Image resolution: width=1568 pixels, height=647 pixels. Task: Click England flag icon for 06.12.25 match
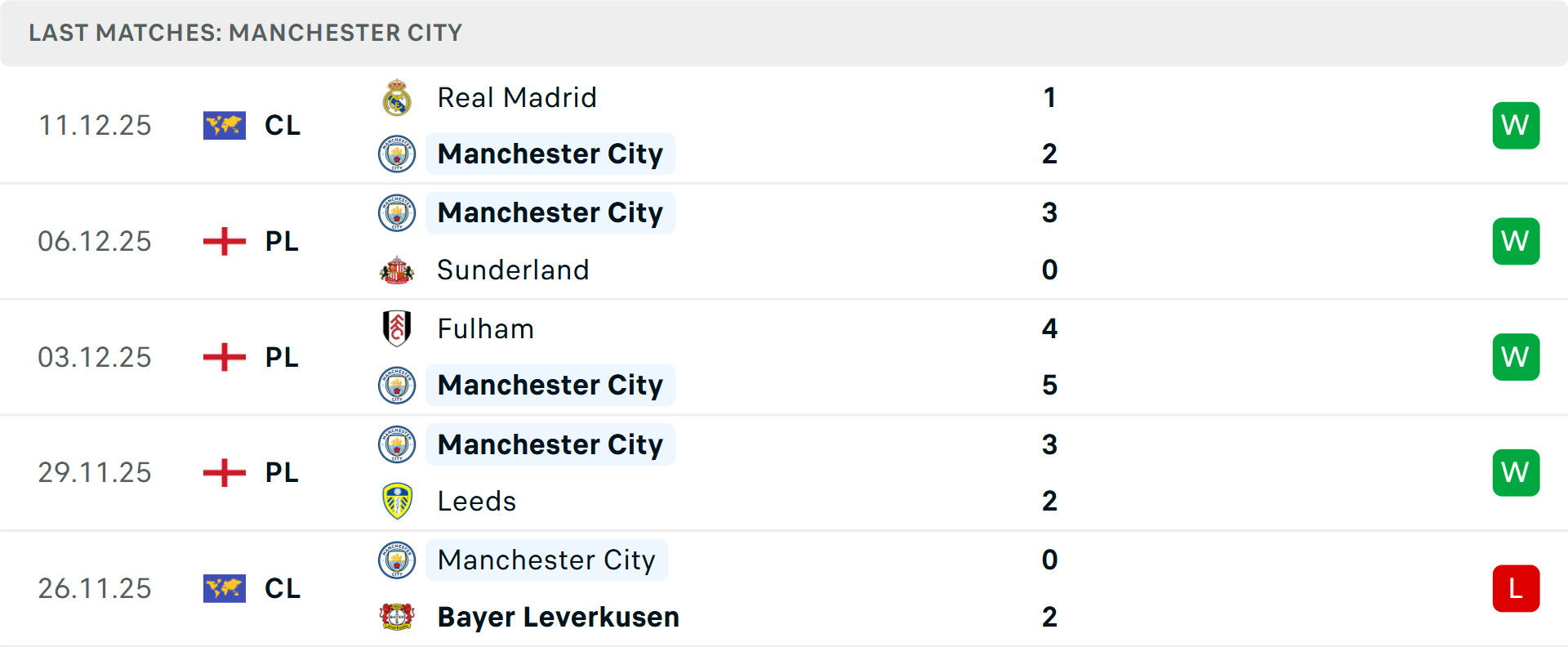[225, 242]
